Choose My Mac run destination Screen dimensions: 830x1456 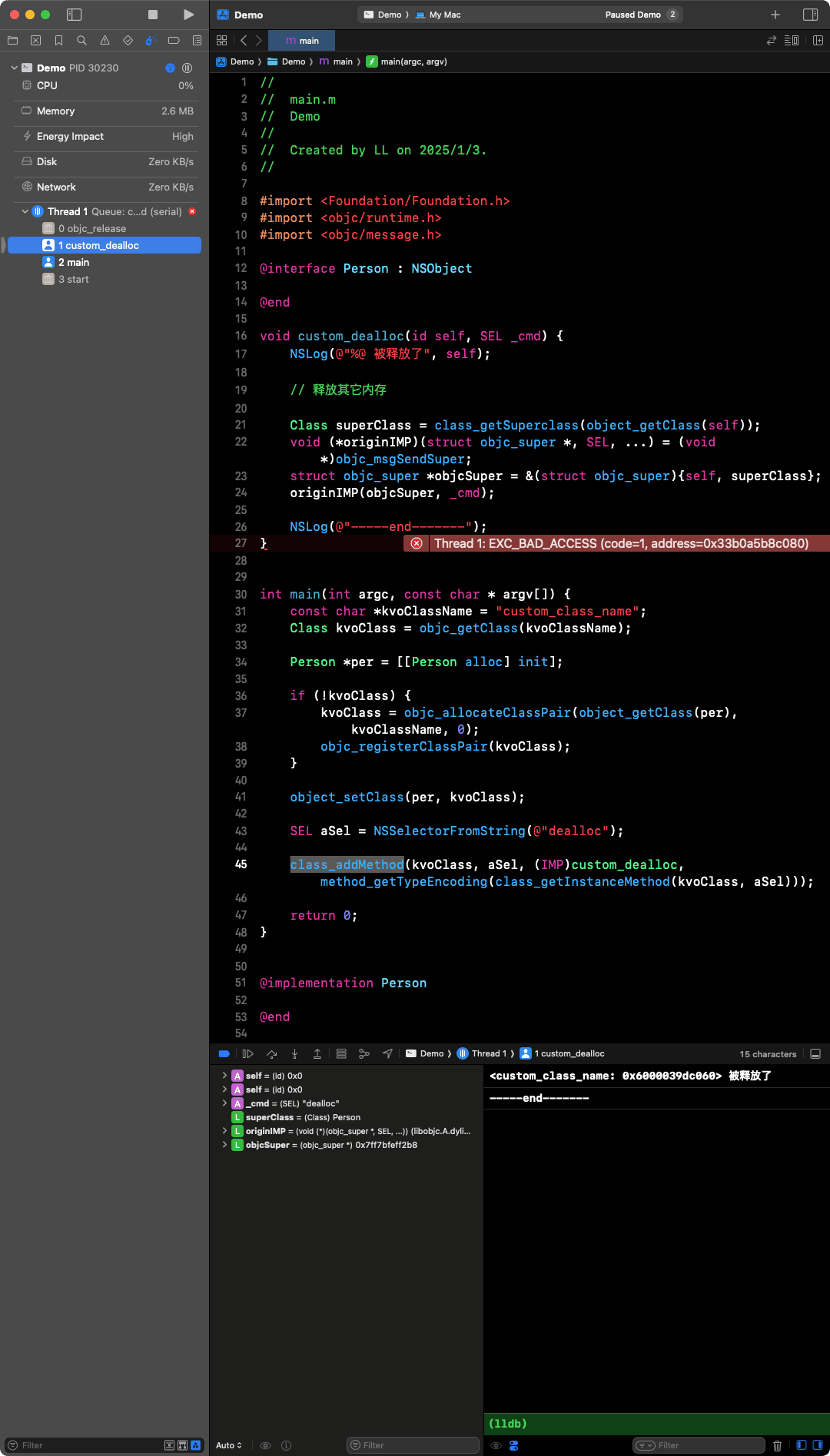click(438, 15)
